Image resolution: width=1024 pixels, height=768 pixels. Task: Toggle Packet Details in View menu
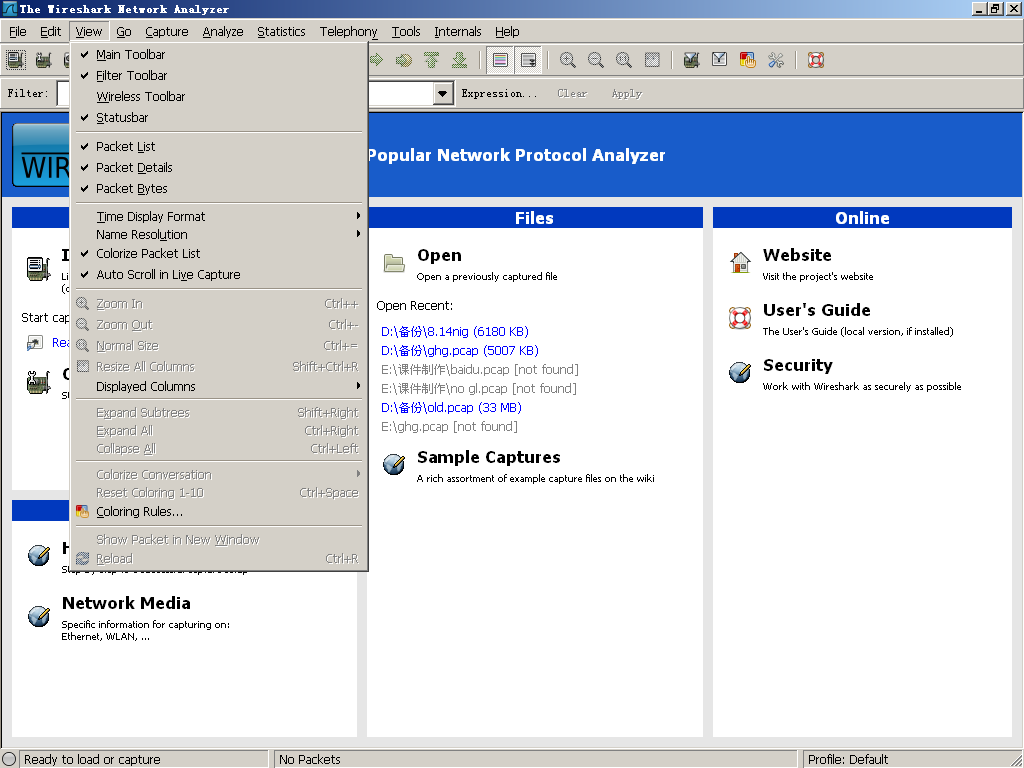219,167
